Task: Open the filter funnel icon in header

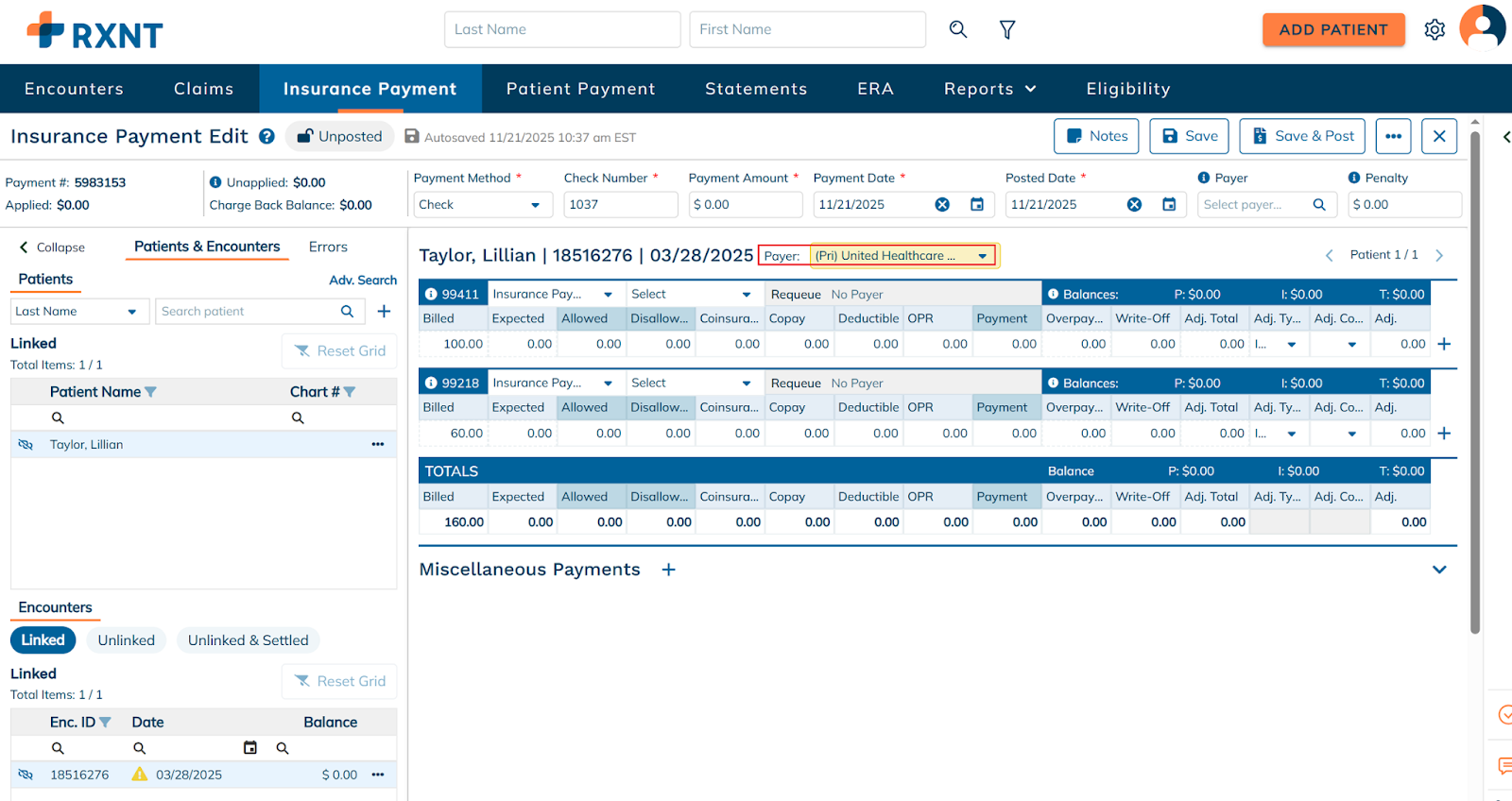Action: click(1007, 29)
